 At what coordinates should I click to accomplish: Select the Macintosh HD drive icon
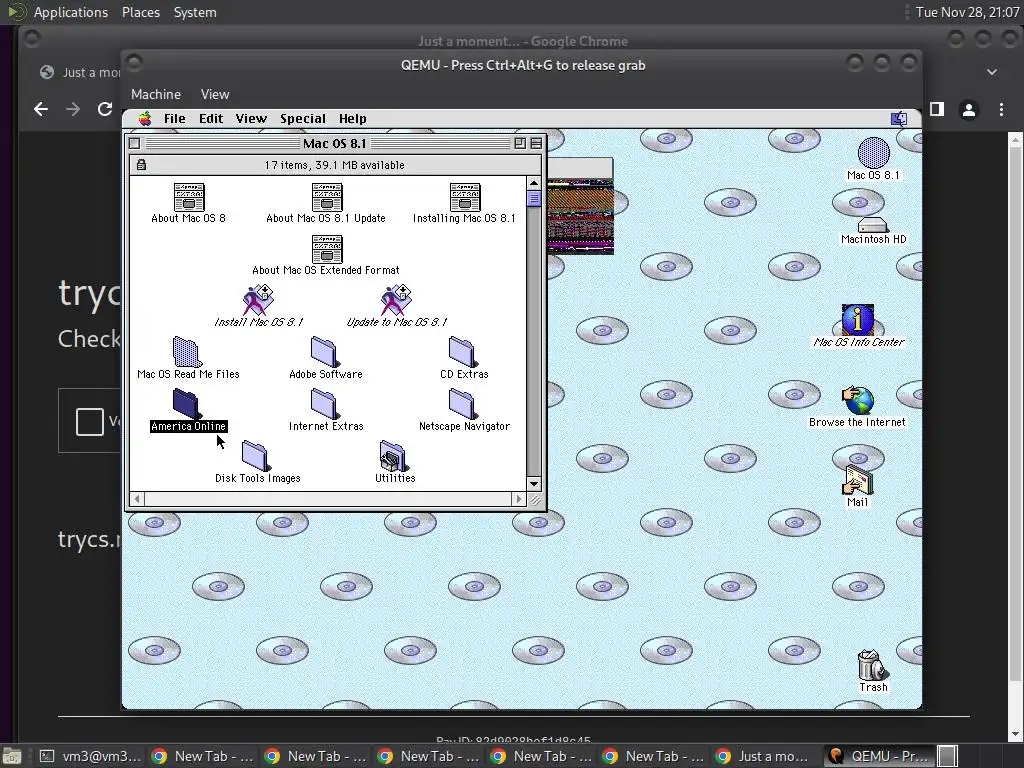[x=873, y=225]
